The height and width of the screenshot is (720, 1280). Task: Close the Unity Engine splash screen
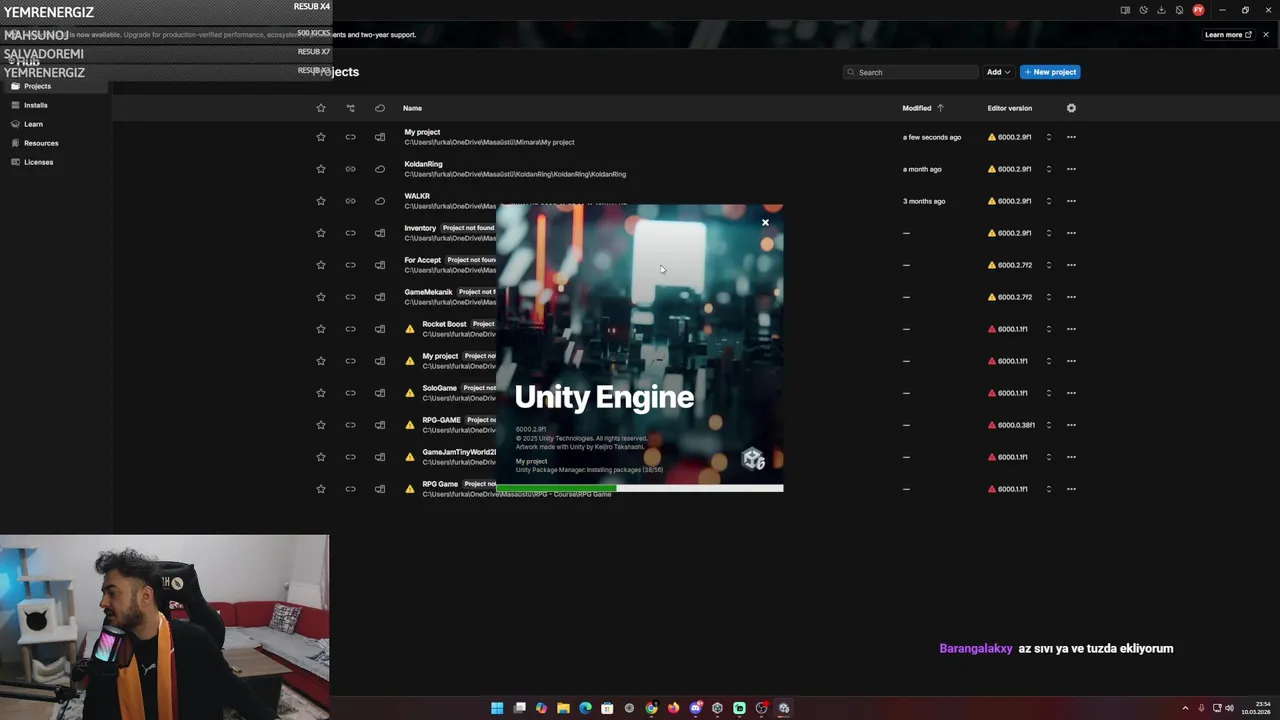765,222
